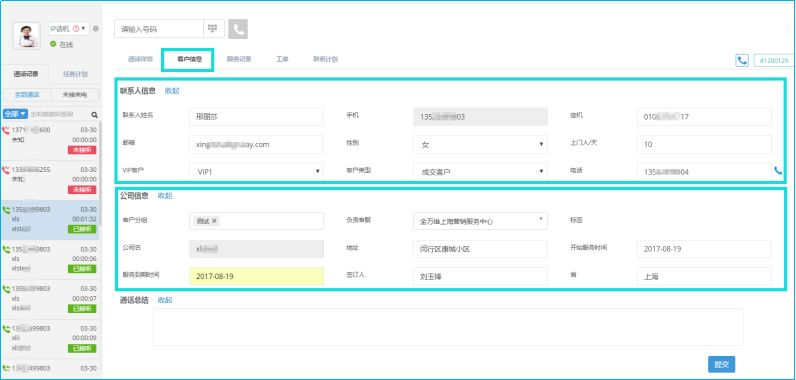Collapse the 联系人信息 section via 收起
Image resolution: width=796 pixels, height=380 pixels.
point(172,91)
